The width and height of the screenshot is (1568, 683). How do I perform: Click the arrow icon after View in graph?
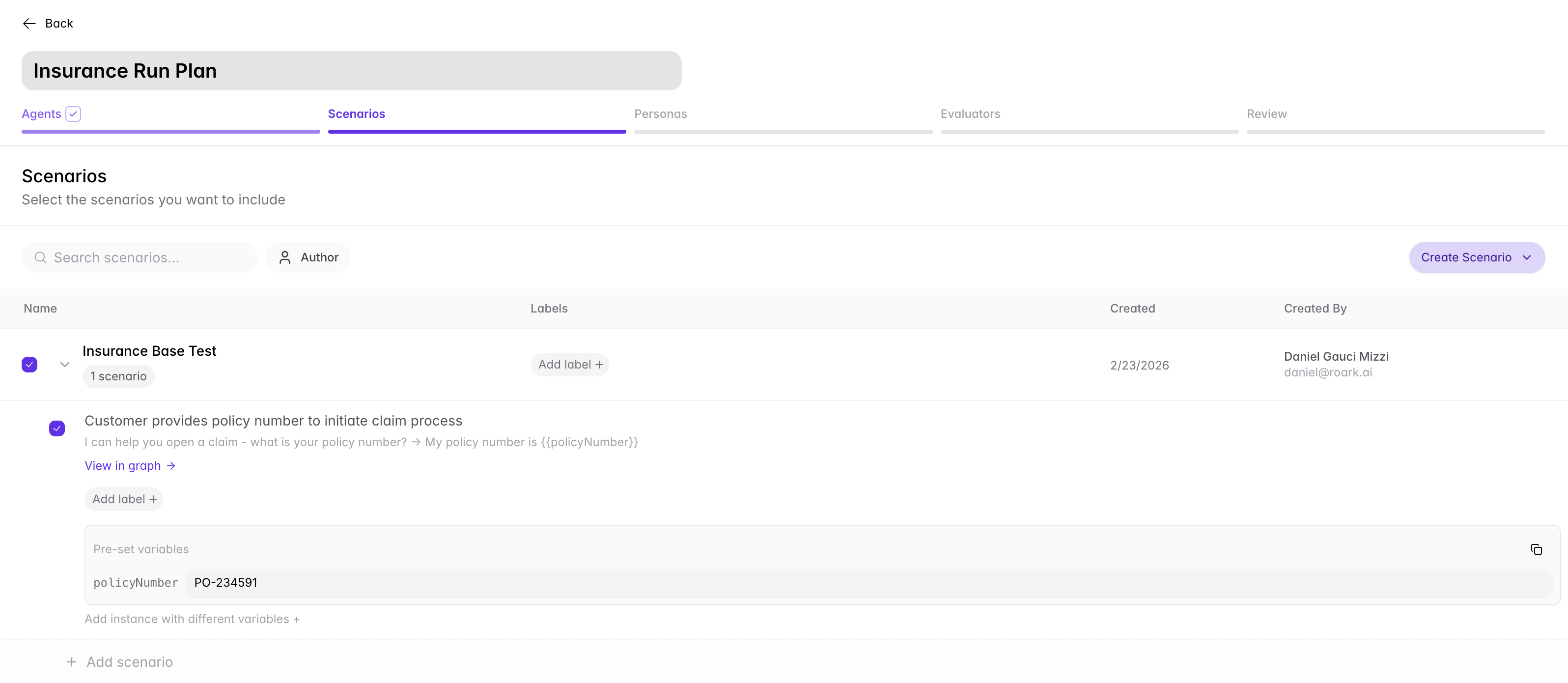coord(171,466)
